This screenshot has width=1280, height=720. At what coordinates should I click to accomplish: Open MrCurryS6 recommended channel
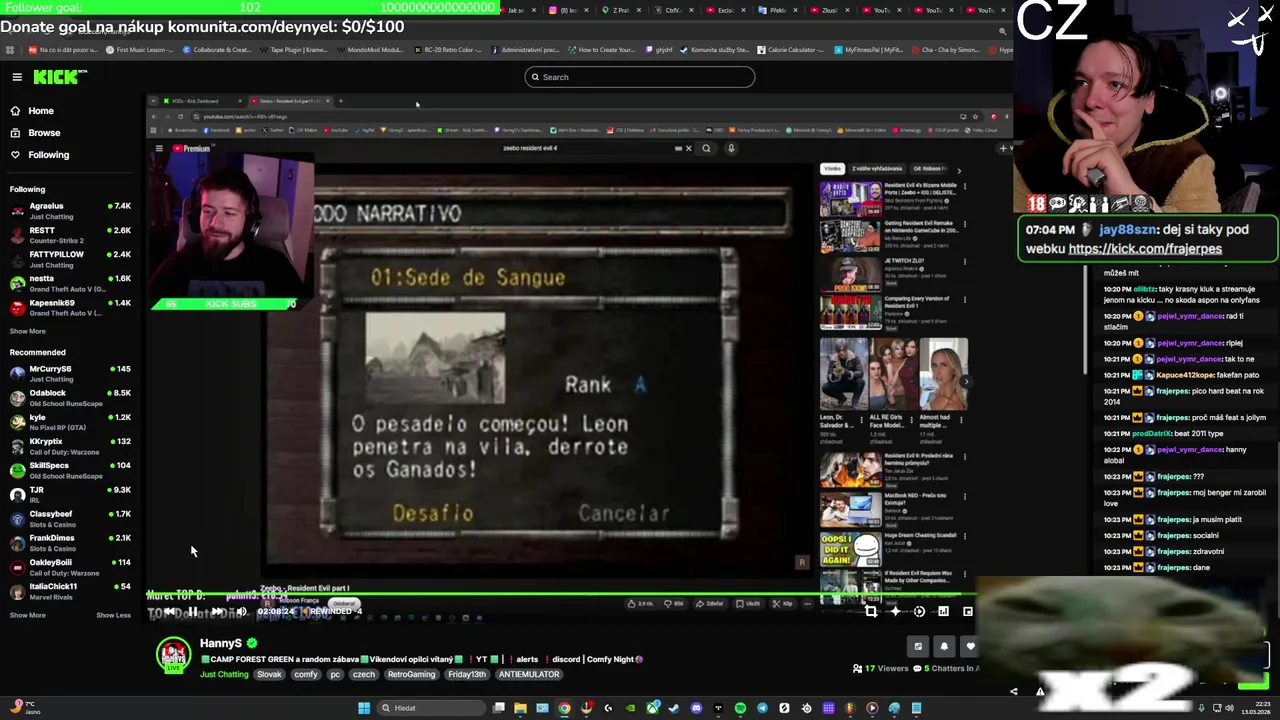tap(70, 373)
